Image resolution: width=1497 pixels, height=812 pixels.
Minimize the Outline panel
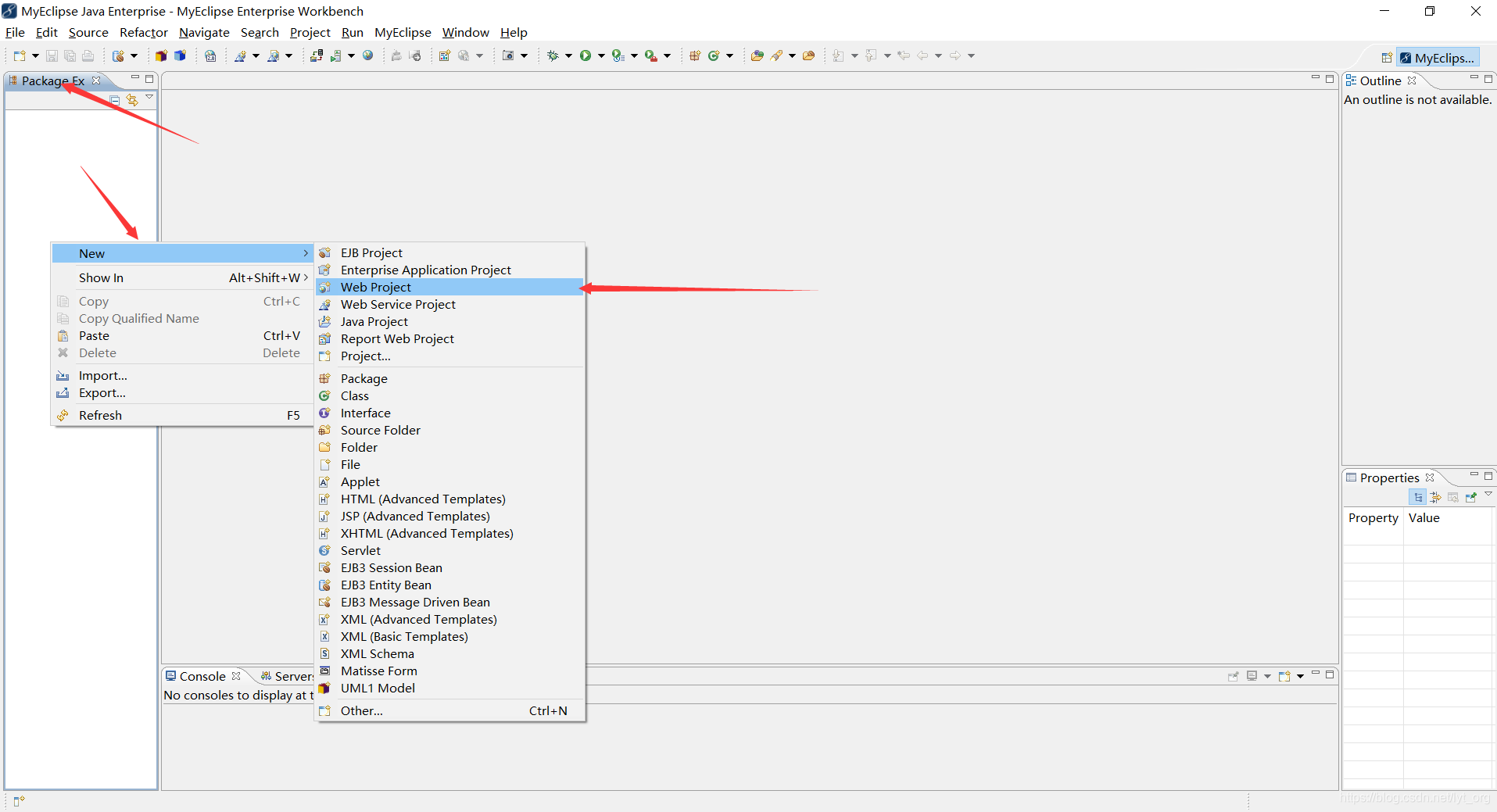click(x=1474, y=77)
